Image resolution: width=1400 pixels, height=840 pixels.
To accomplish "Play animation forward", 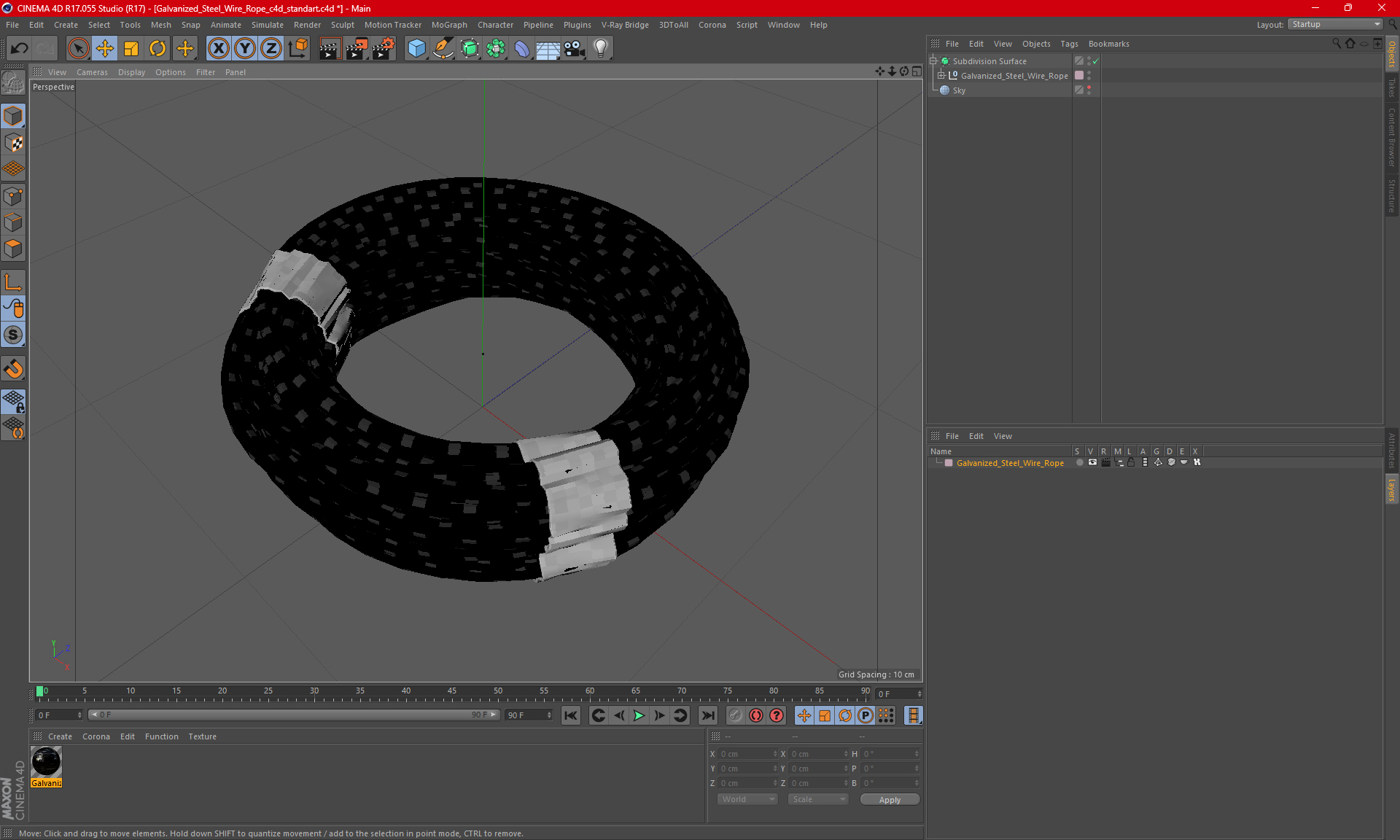I will click(639, 715).
